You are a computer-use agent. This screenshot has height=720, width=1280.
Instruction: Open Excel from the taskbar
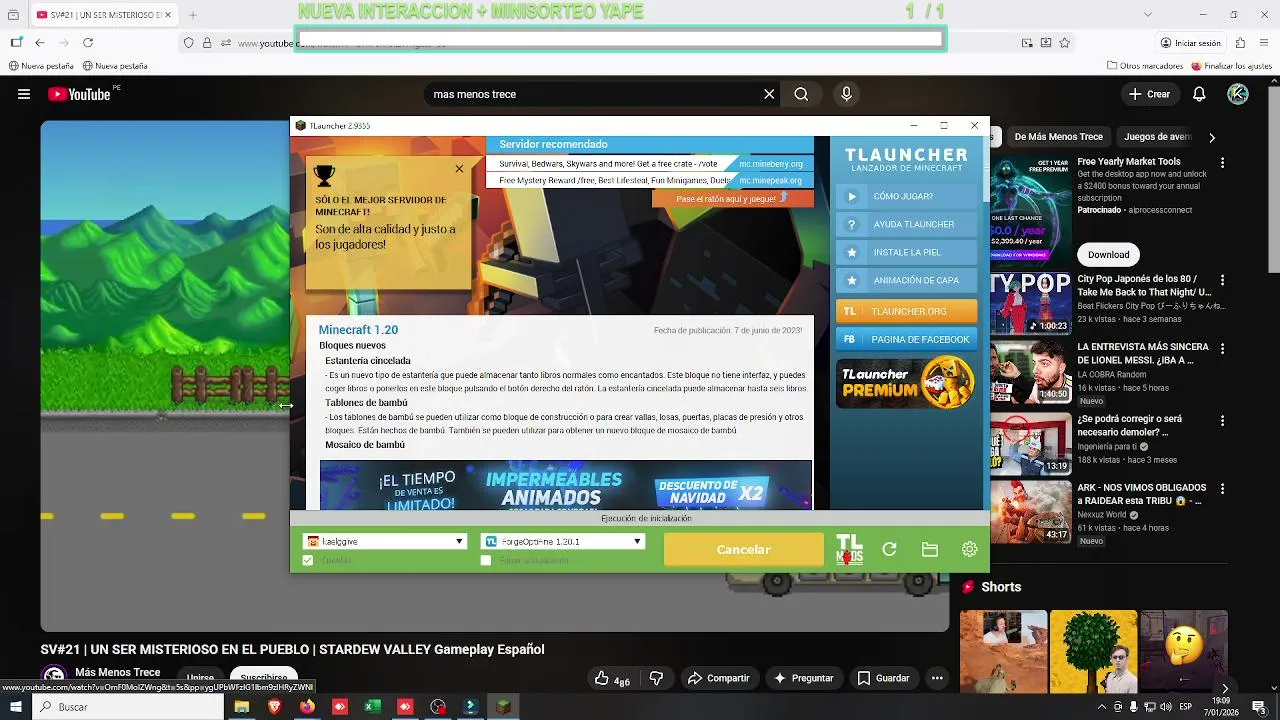coord(372,707)
